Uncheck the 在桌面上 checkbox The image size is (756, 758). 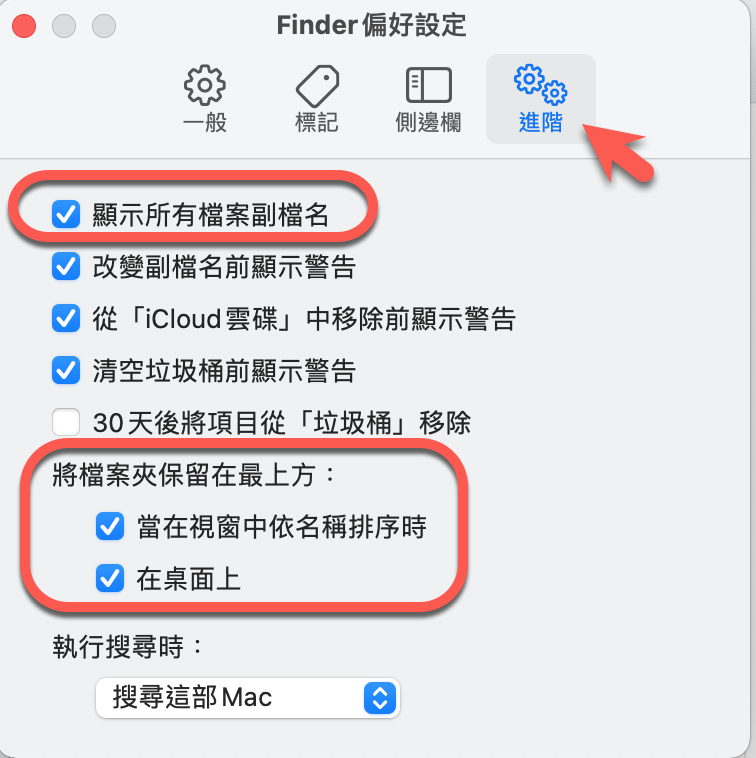pyautogui.click(x=110, y=579)
